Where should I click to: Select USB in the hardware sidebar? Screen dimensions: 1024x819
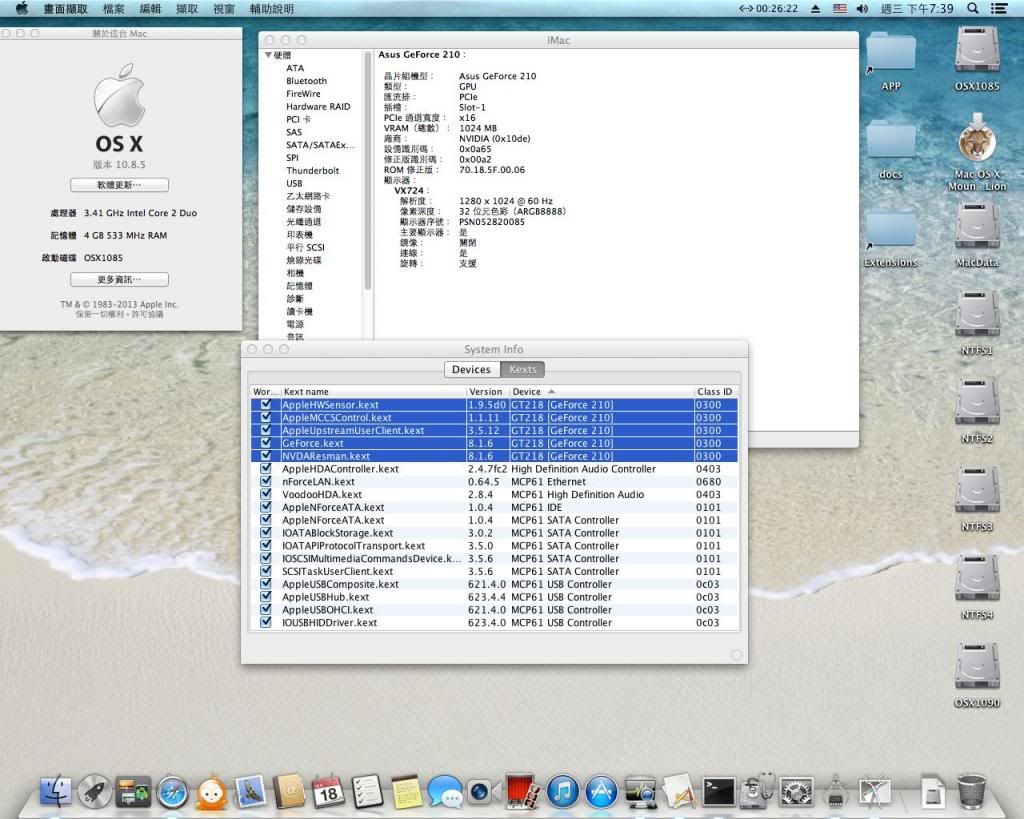(x=294, y=184)
